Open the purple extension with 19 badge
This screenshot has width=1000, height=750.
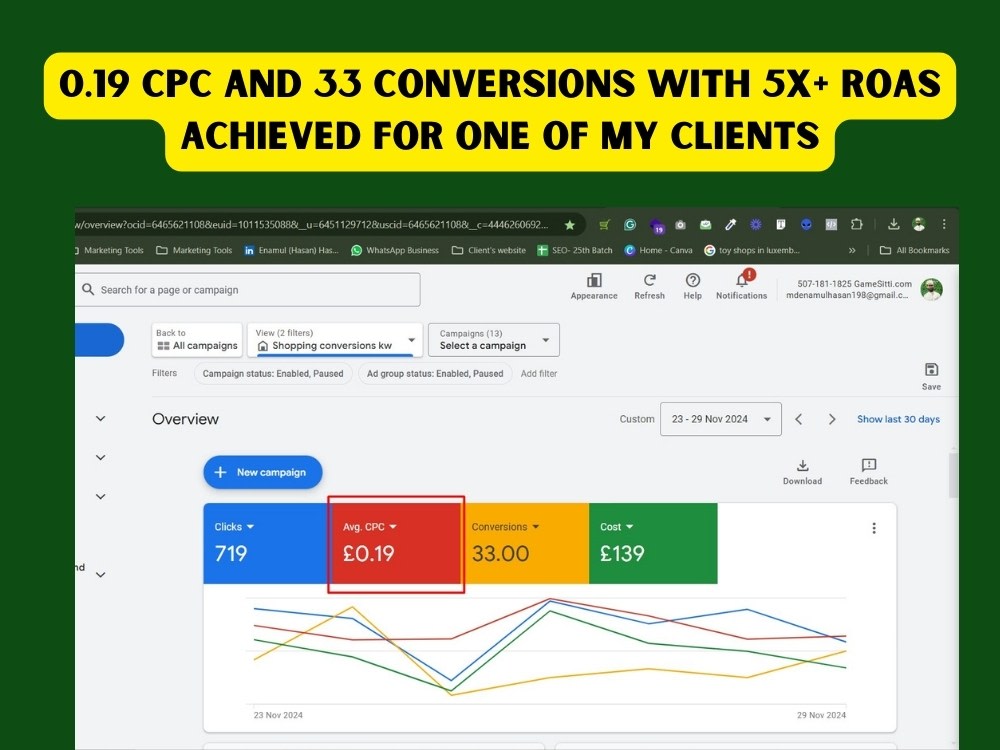[x=656, y=226]
